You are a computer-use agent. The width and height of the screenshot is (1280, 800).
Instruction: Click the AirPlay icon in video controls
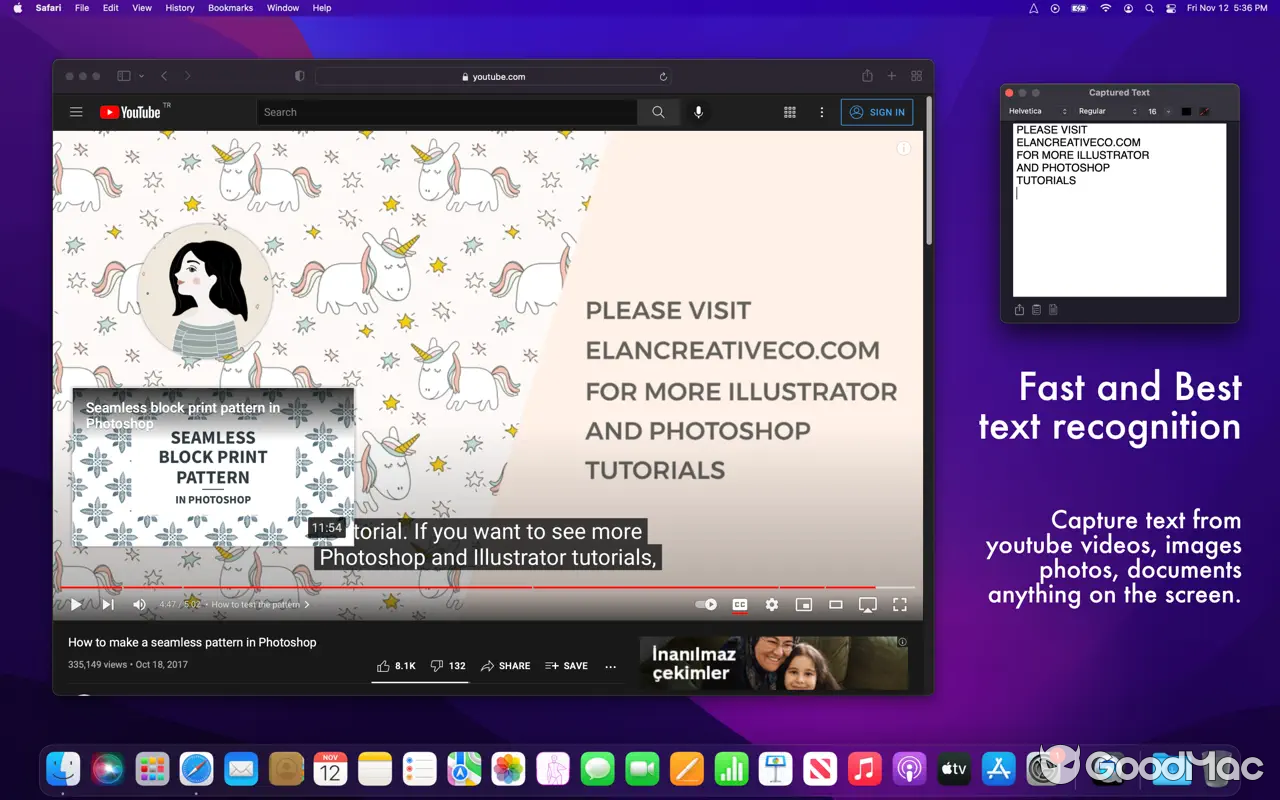867,604
